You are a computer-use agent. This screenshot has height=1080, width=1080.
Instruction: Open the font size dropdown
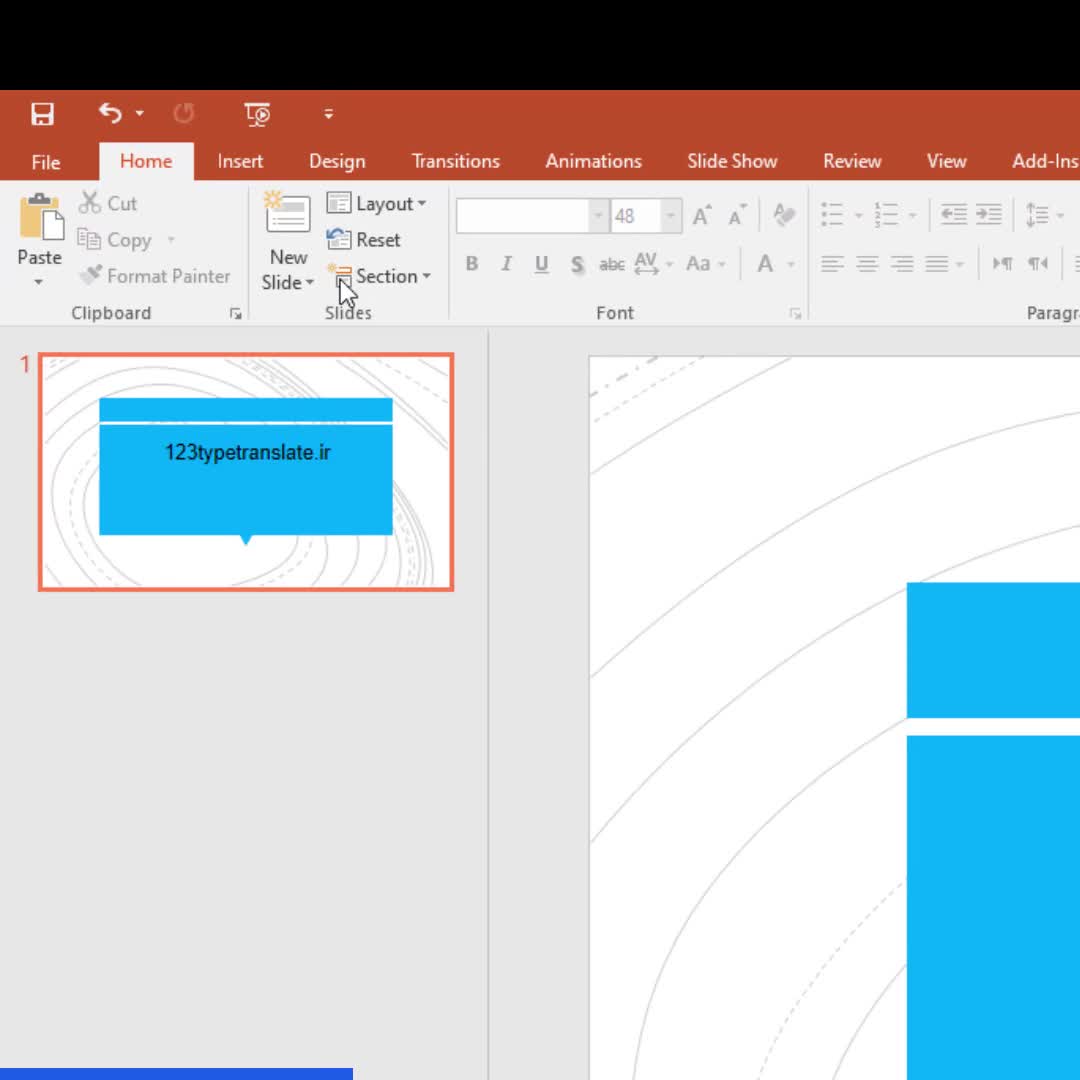(x=671, y=216)
